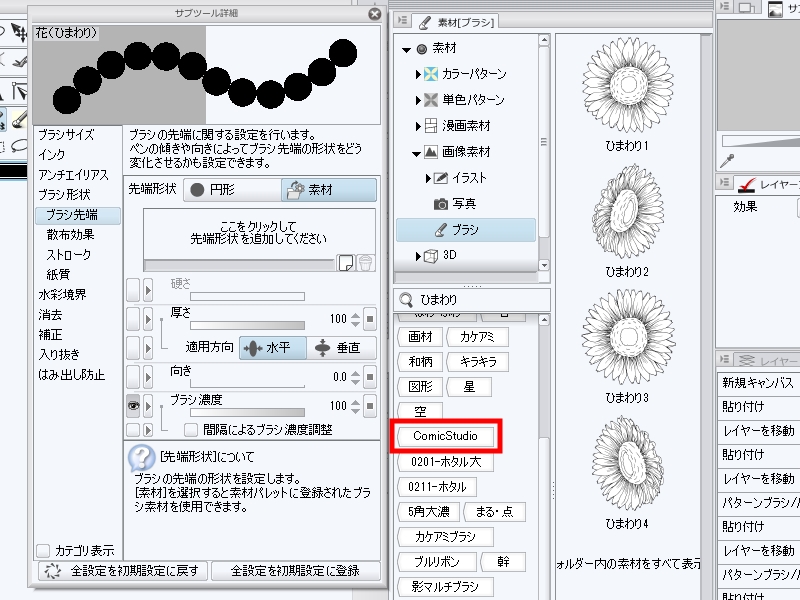Open the ブラシサイズ settings category
This screenshot has width=800, height=600.
(x=66, y=135)
